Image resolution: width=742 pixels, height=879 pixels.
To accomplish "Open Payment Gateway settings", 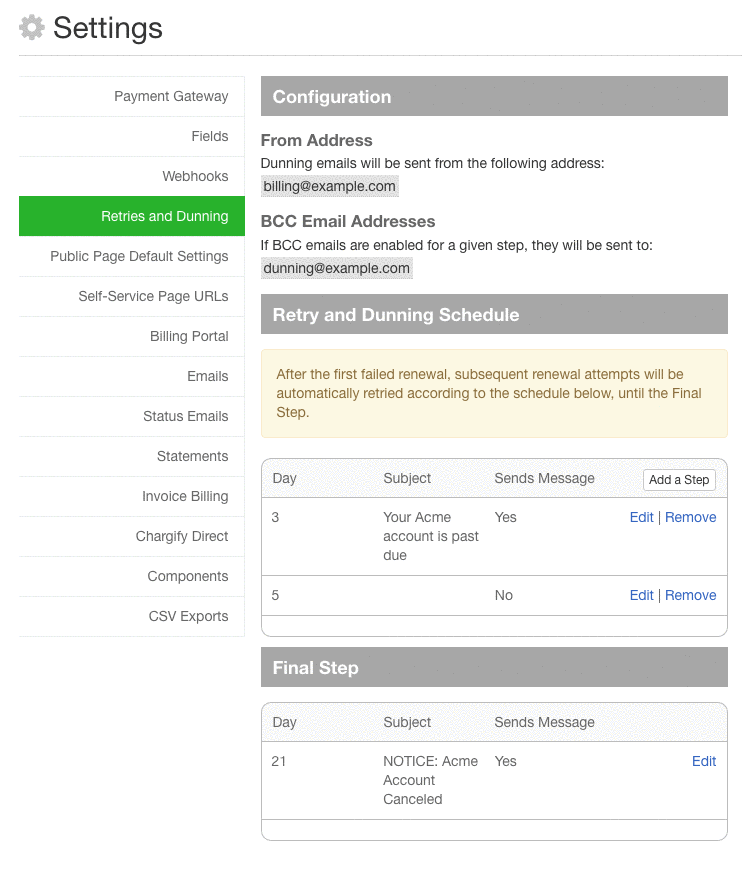I will pos(171,97).
